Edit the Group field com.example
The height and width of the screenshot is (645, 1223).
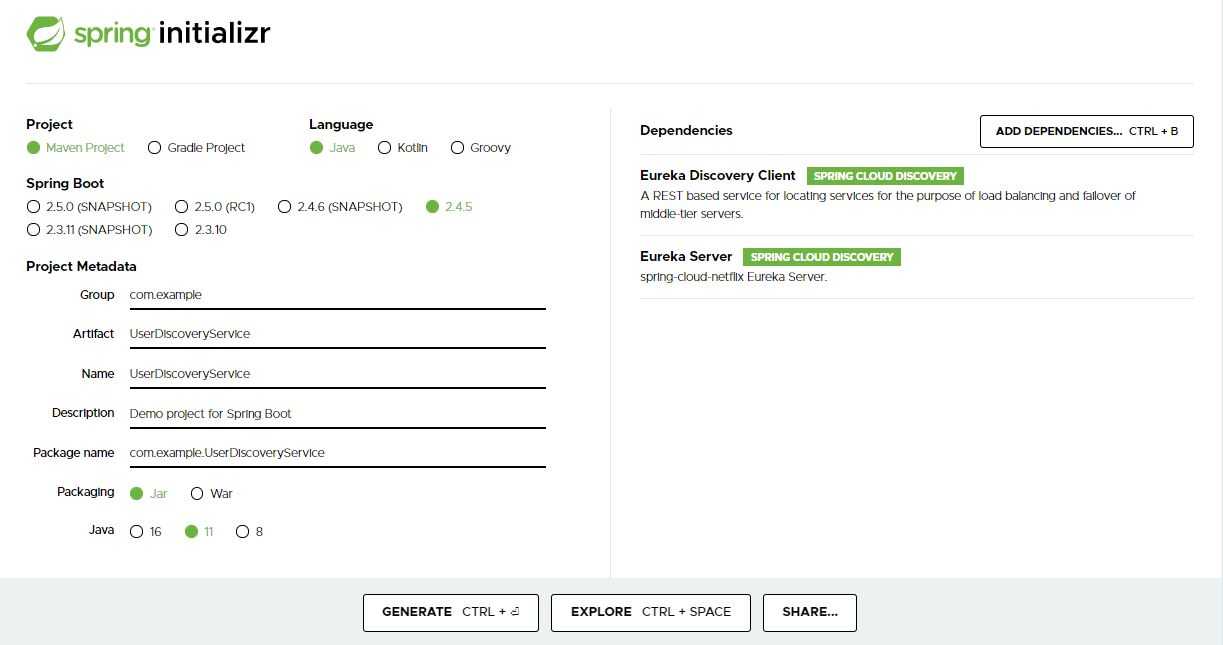tap(337, 295)
